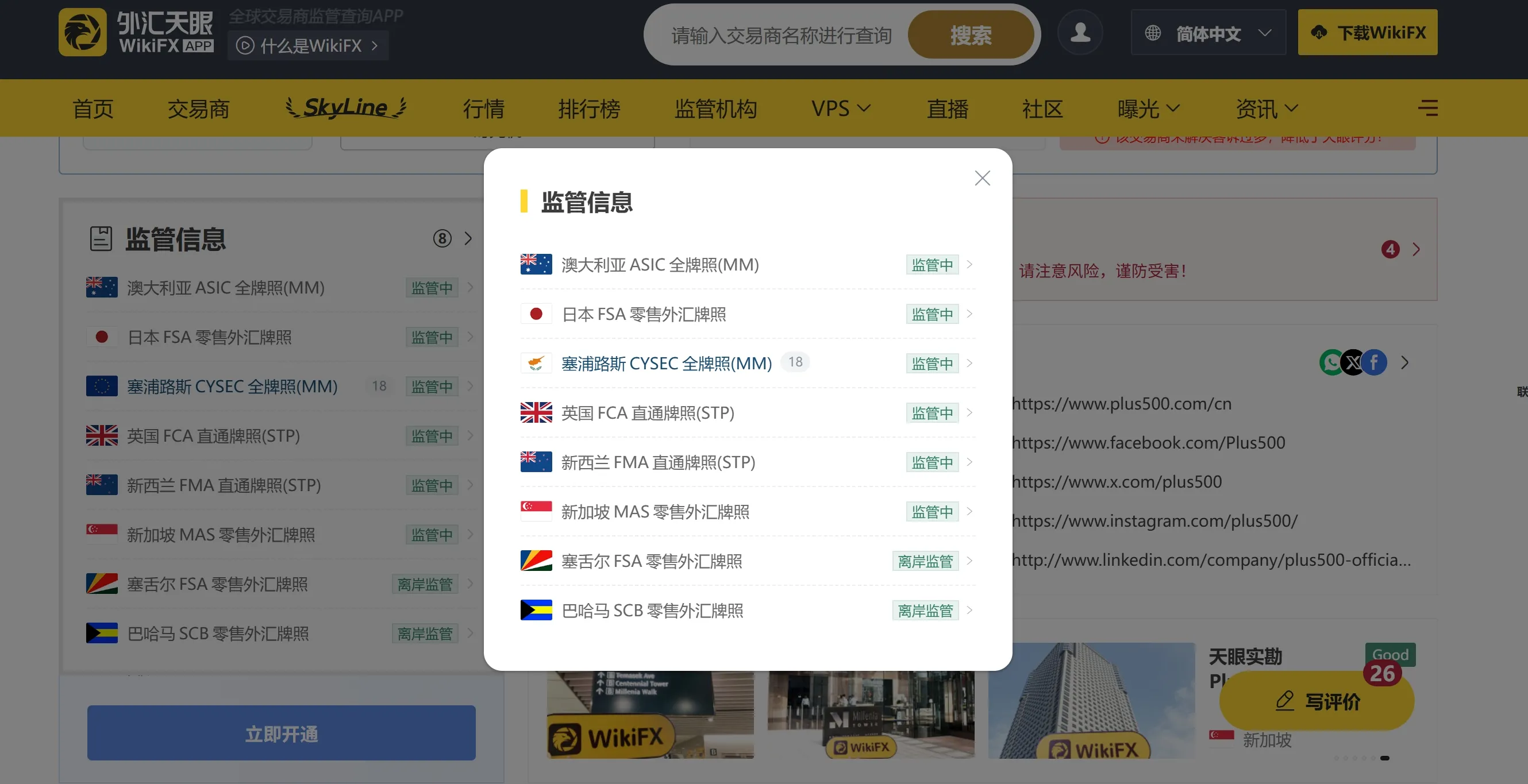
Task: Click the red 4 exposure count badge
Action: [1391, 249]
